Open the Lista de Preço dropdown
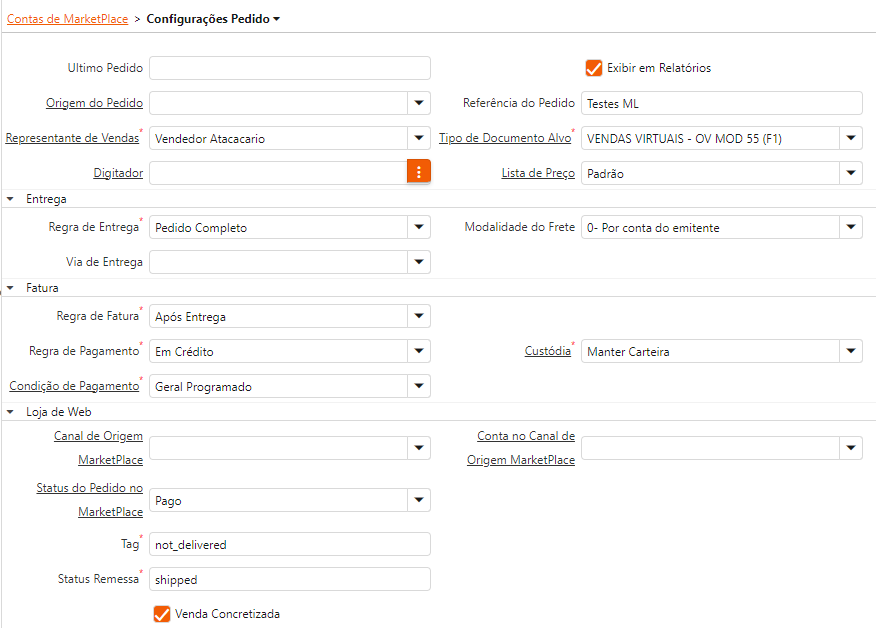 850,173
